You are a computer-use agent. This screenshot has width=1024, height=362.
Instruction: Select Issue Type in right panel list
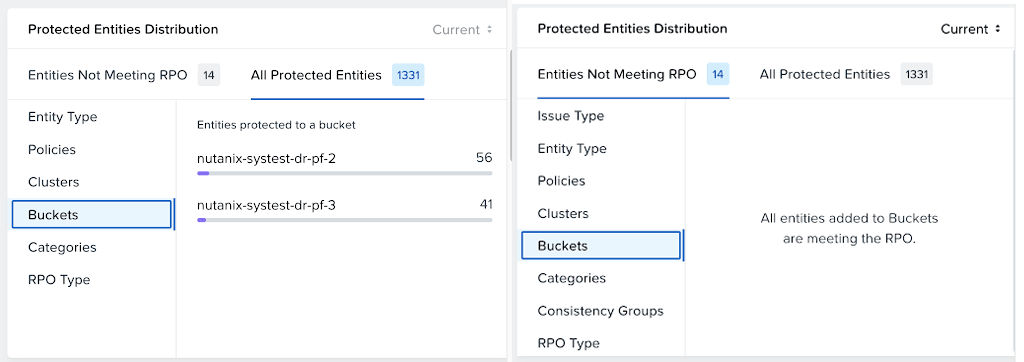coord(571,116)
